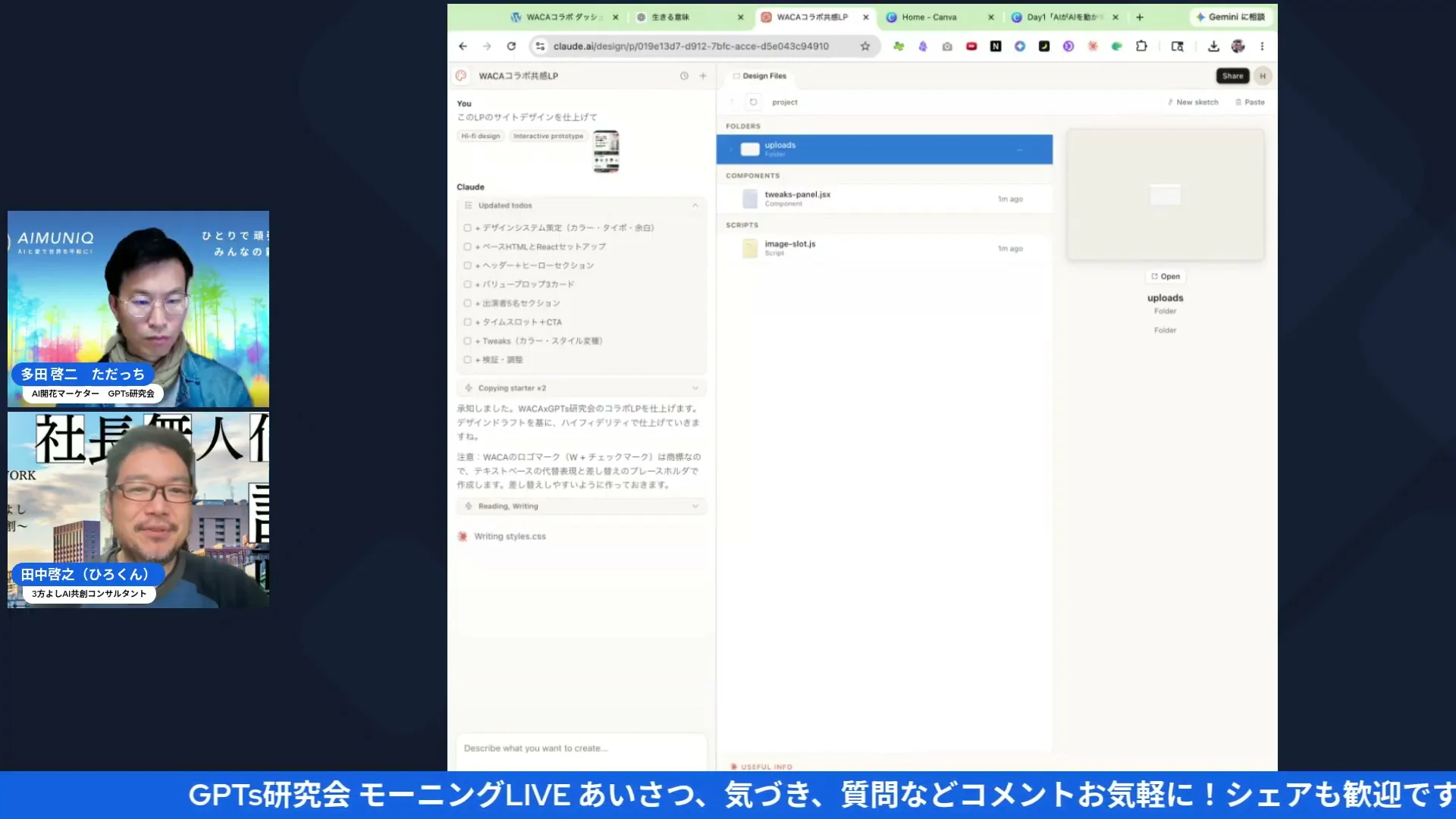This screenshot has width=1456, height=819.
Task: Click the black square moon extension icon
Action: point(1044,46)
